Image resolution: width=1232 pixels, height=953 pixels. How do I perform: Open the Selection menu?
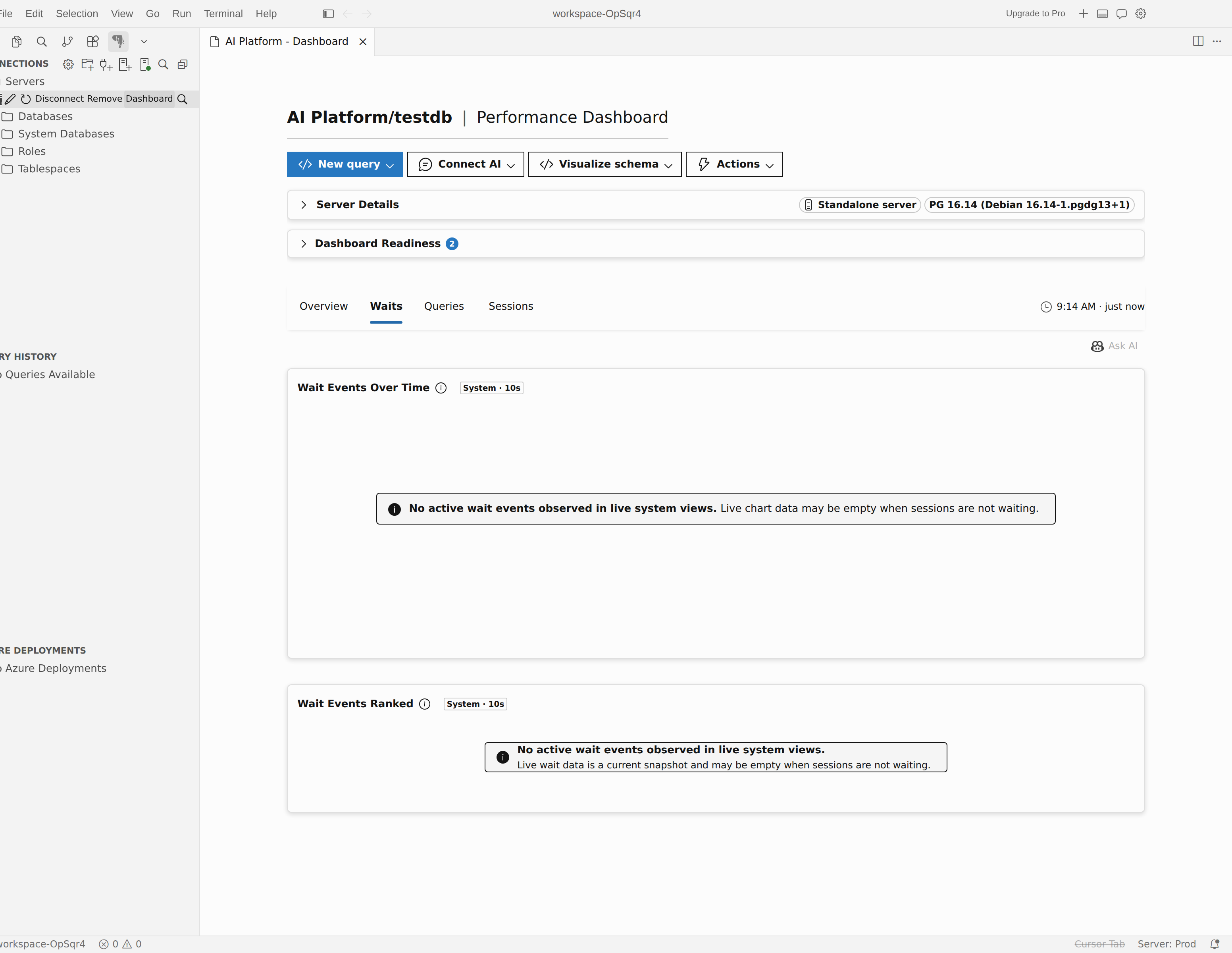(77, 14)
